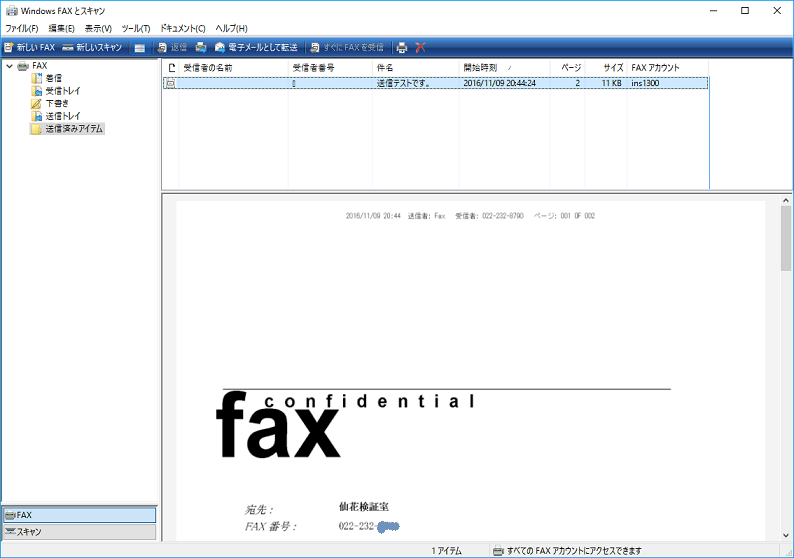Open the File (ファイル) menu

22,28
